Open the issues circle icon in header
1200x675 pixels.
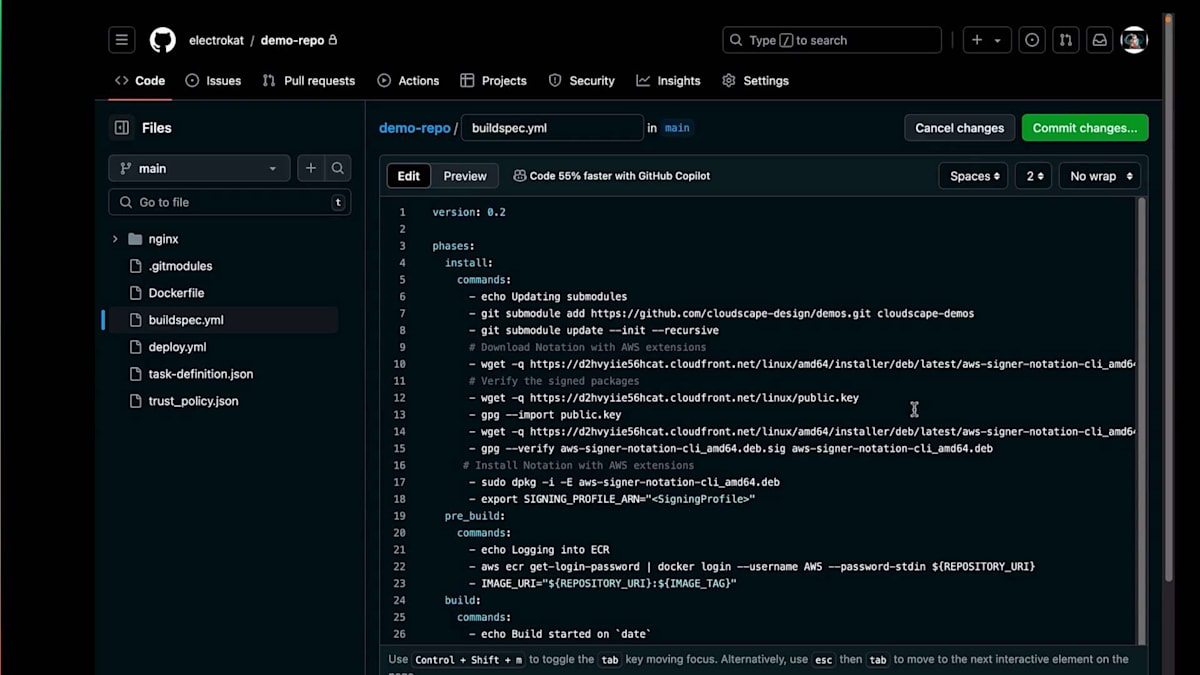(1032, 40)
